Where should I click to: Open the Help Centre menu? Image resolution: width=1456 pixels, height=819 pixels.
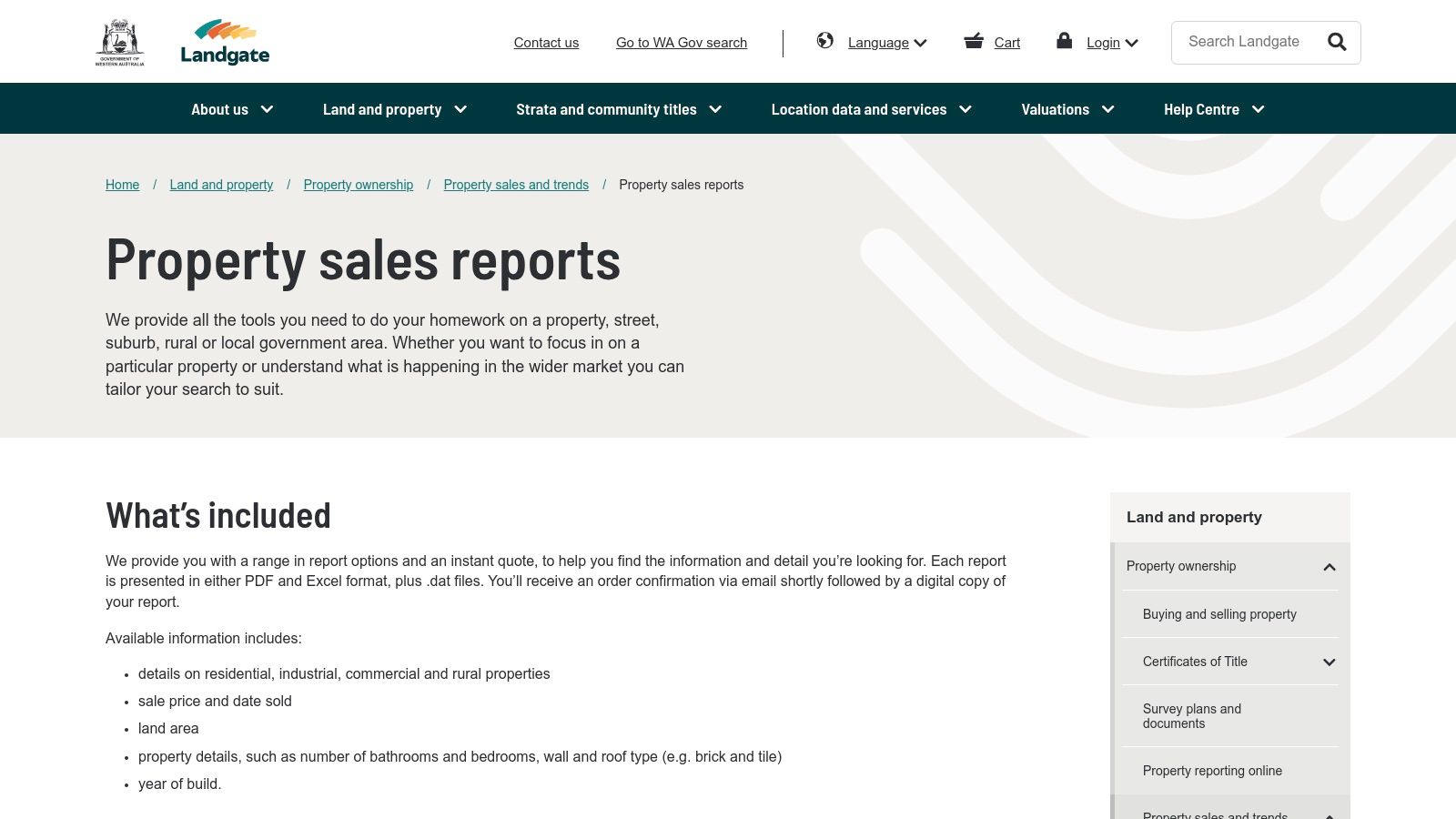[x=1213, y=108]
